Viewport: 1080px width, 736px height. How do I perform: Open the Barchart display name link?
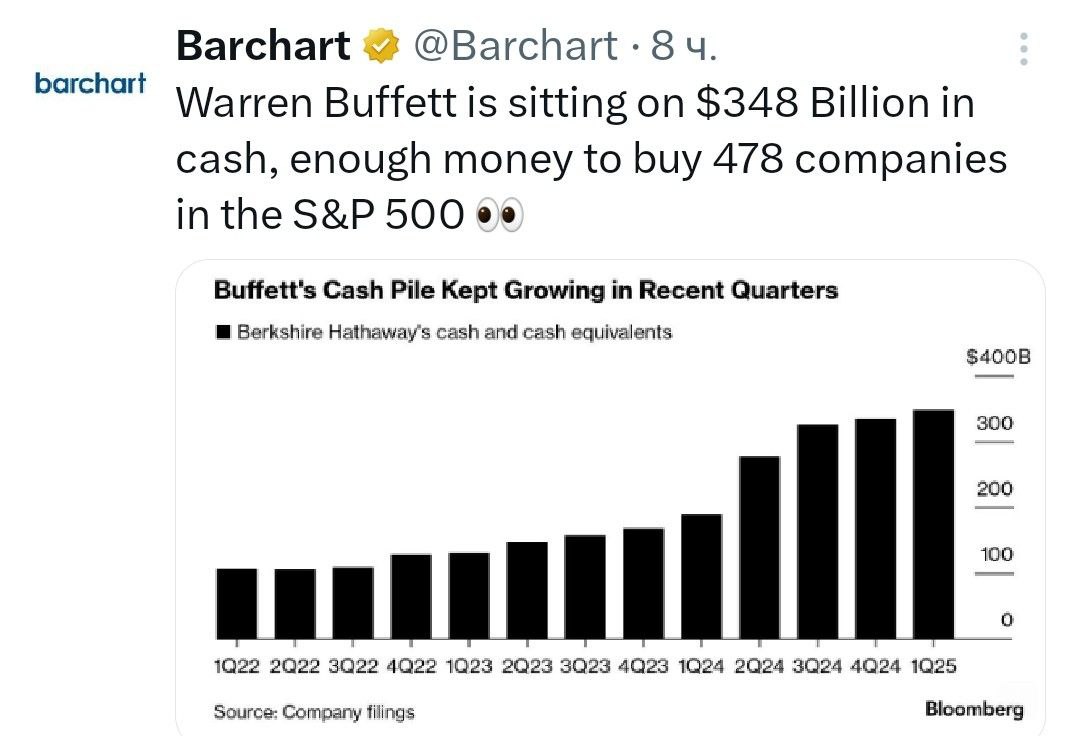coord(263,46)
